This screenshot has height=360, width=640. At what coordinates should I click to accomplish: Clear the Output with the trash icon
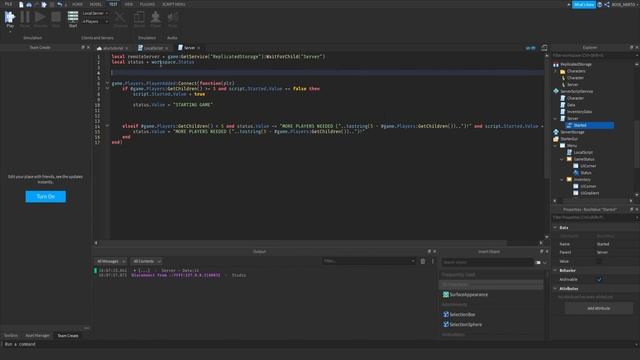coord(423,261)
